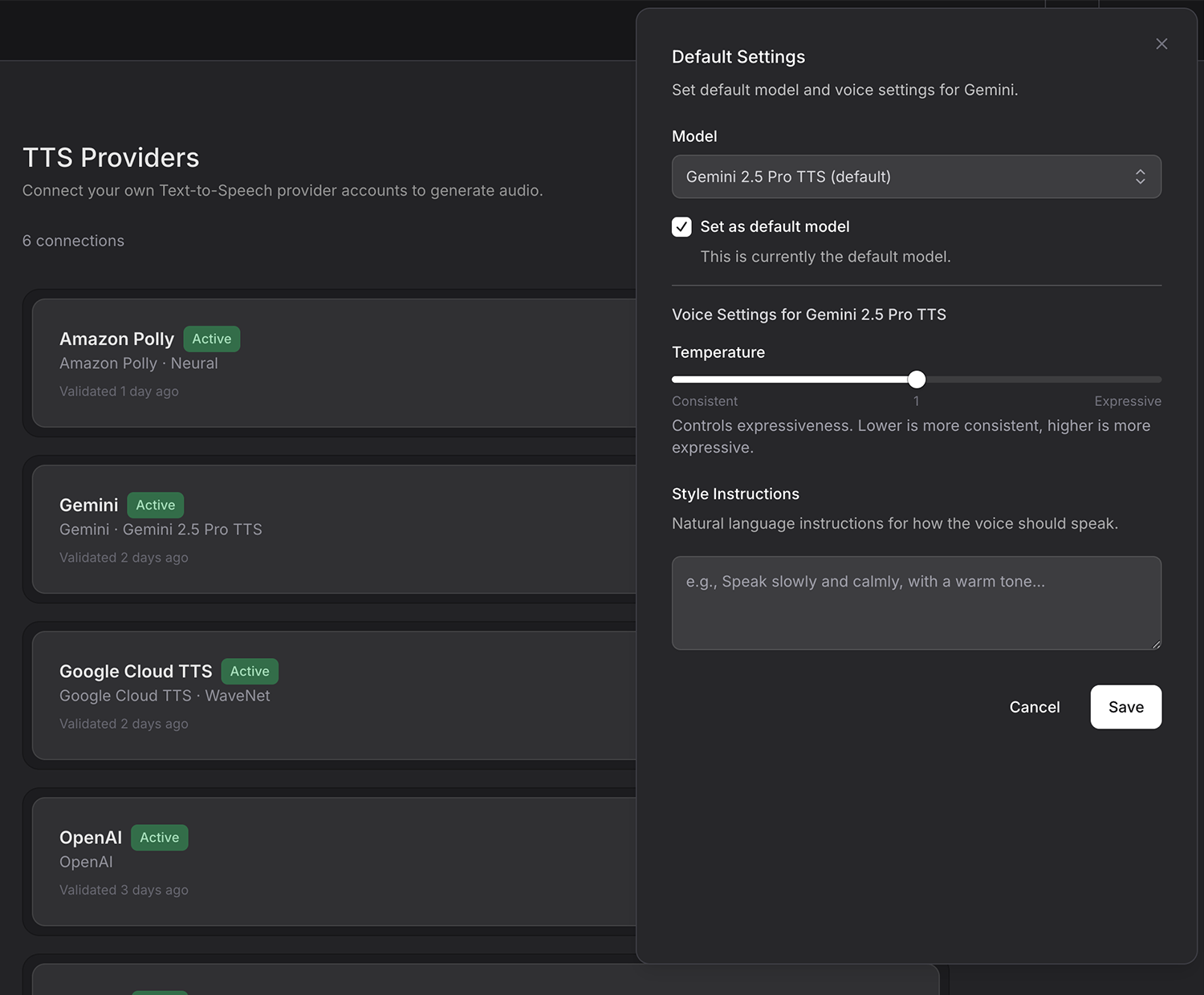Click the checkmark inside the default model checkbox
This screenshot has height=995, width=1204.
681,227
